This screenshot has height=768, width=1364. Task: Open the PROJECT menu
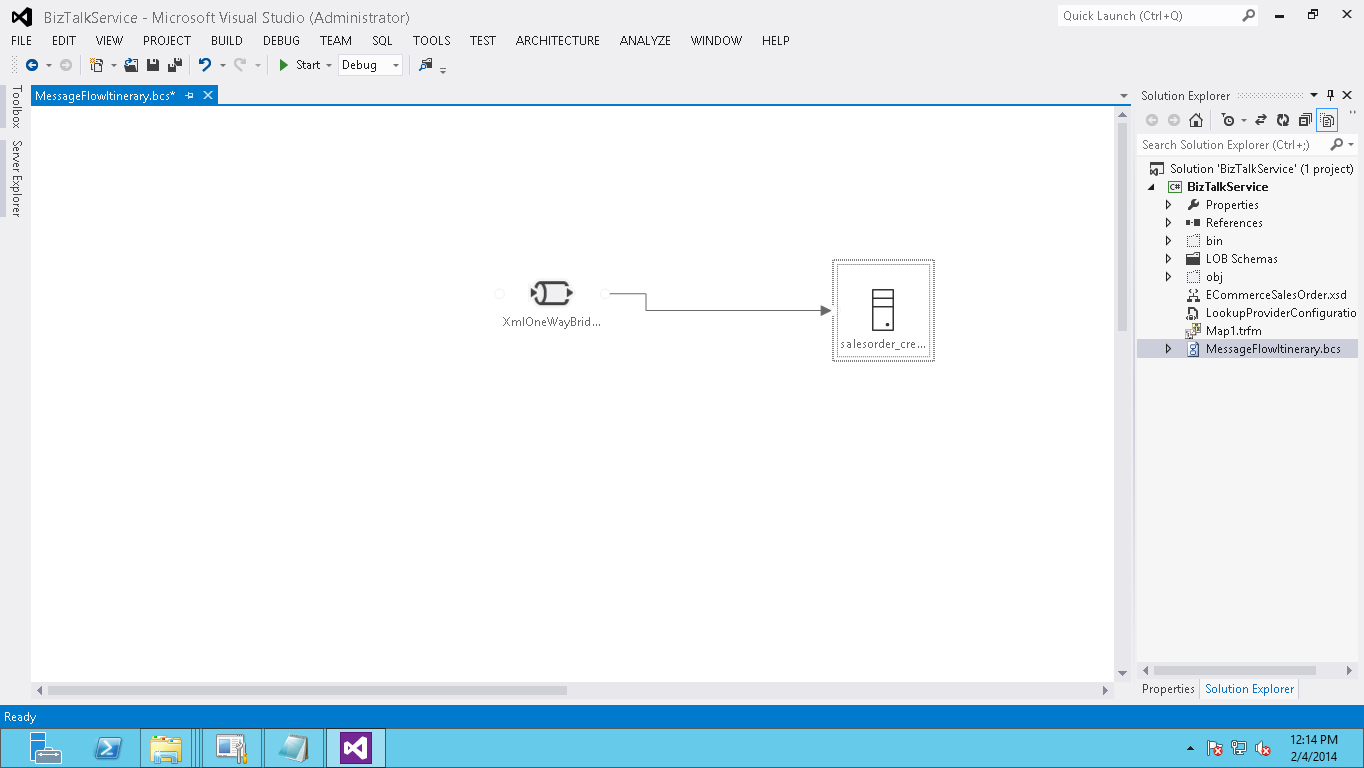[167, 41]
